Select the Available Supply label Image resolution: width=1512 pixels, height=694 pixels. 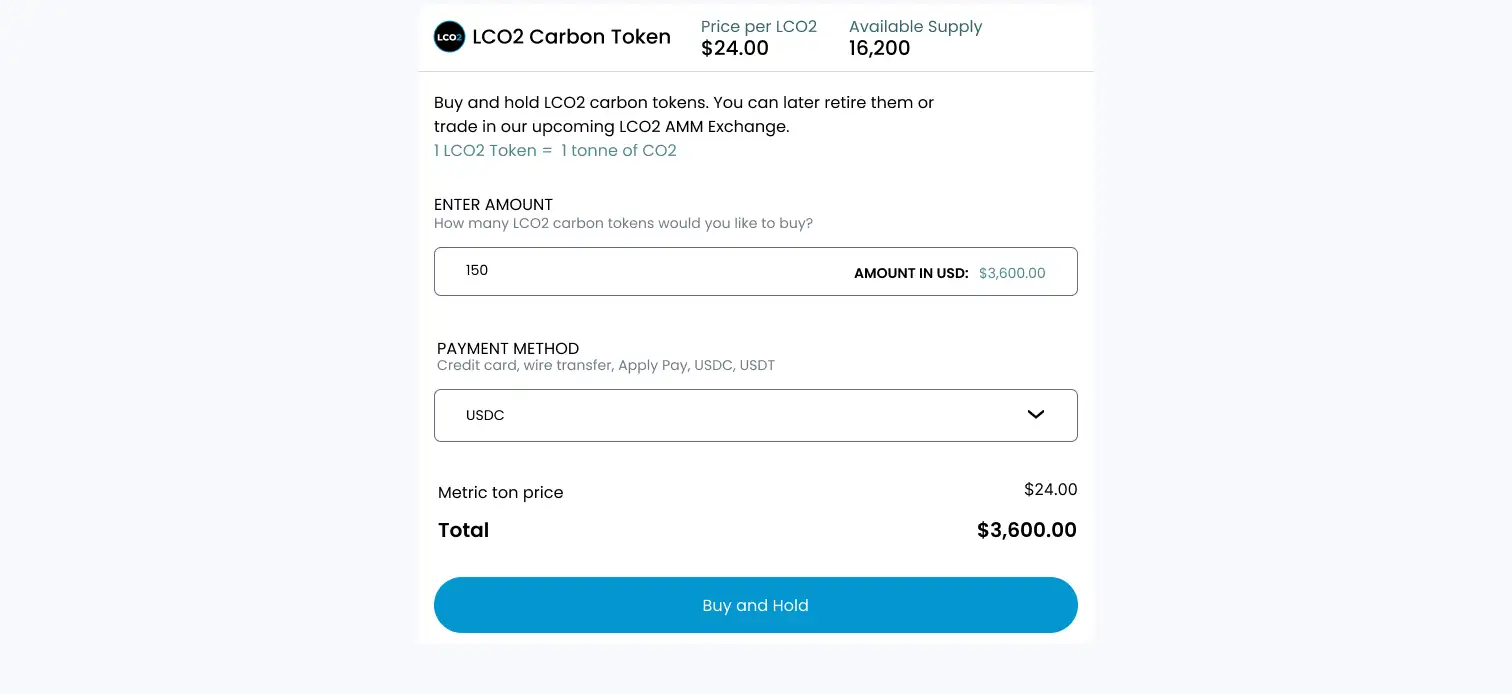coord(915,27)
